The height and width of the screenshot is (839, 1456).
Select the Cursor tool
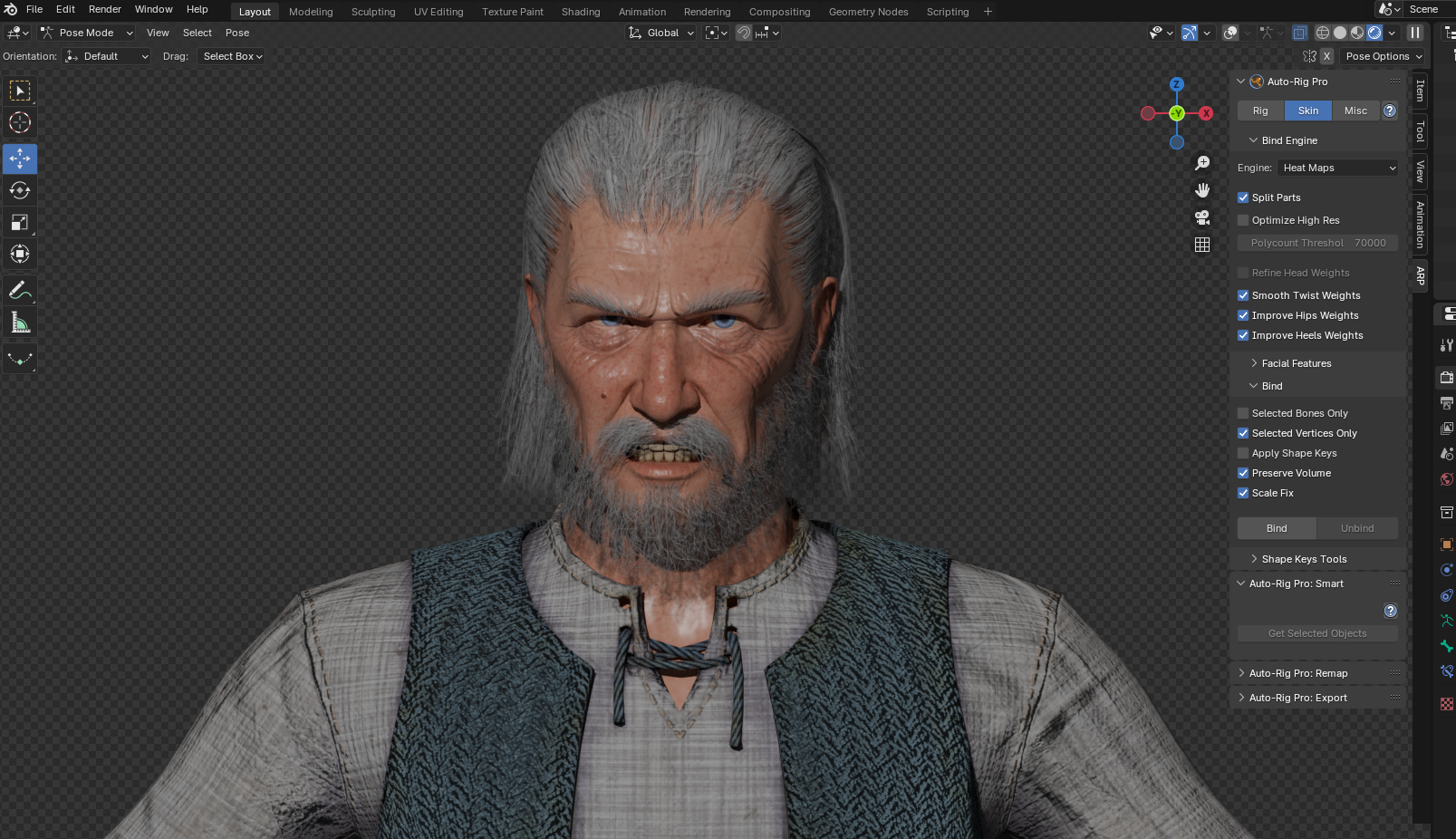pos(20,122)
